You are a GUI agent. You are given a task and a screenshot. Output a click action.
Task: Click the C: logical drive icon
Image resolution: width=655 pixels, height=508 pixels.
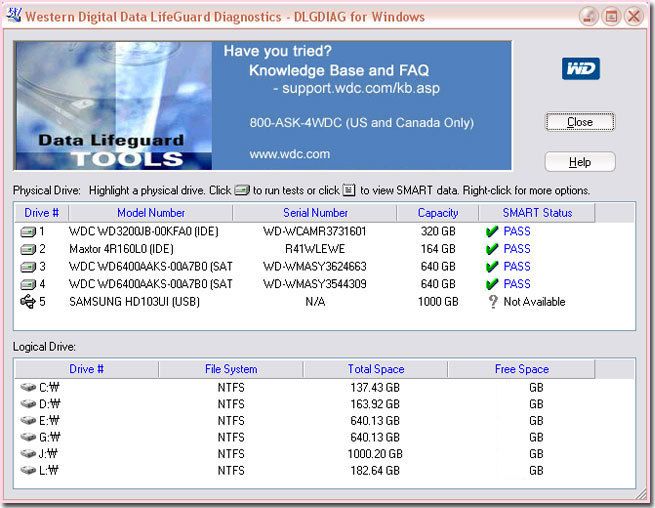[x=28, y=387]
